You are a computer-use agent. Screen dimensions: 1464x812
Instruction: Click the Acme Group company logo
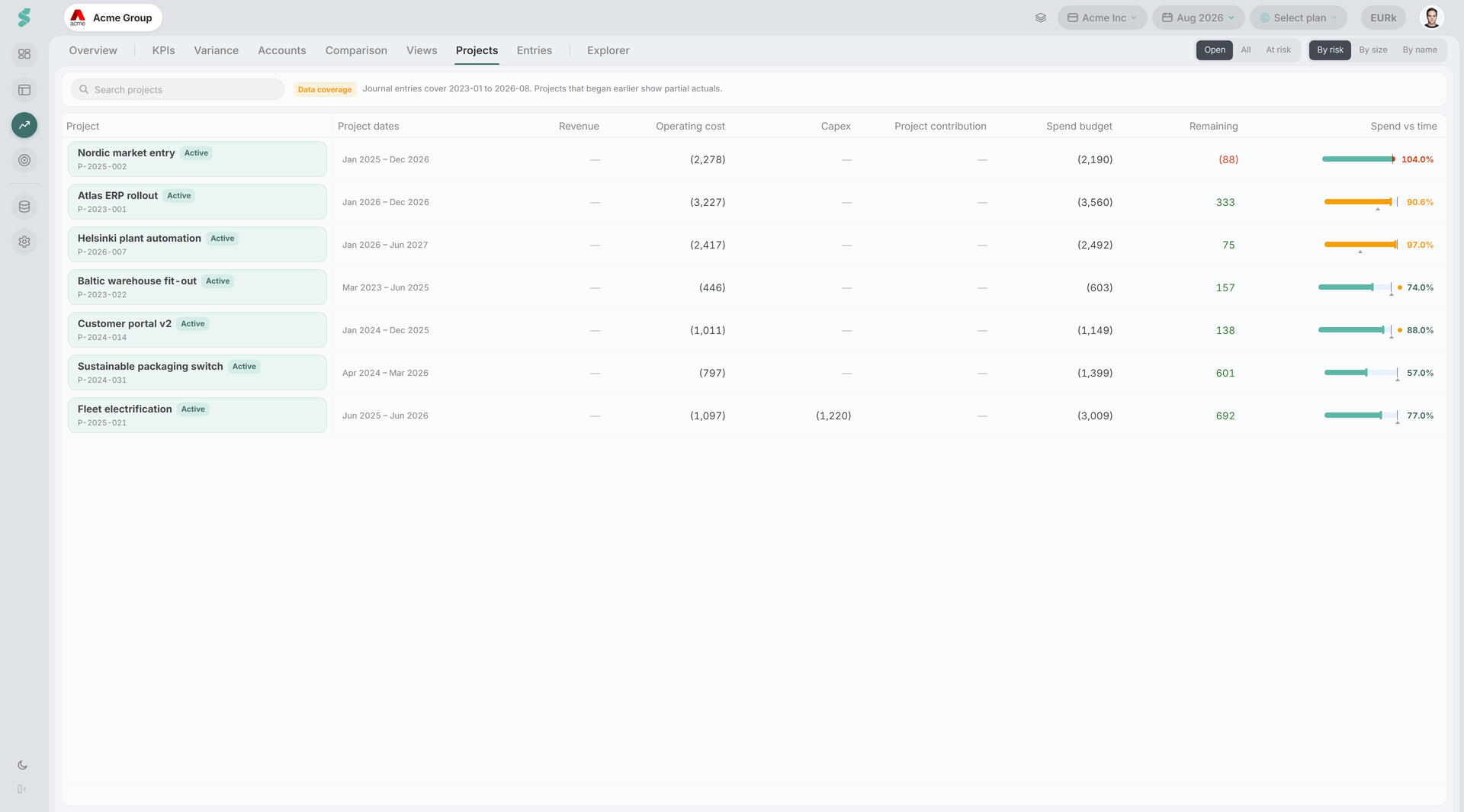tap(78, 18)
